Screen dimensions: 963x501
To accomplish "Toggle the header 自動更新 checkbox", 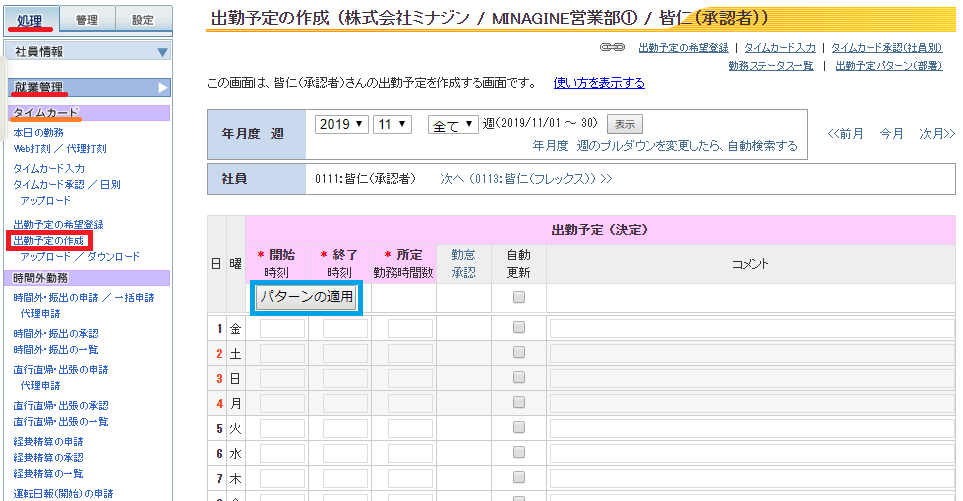I will click(x=519, y=297).
